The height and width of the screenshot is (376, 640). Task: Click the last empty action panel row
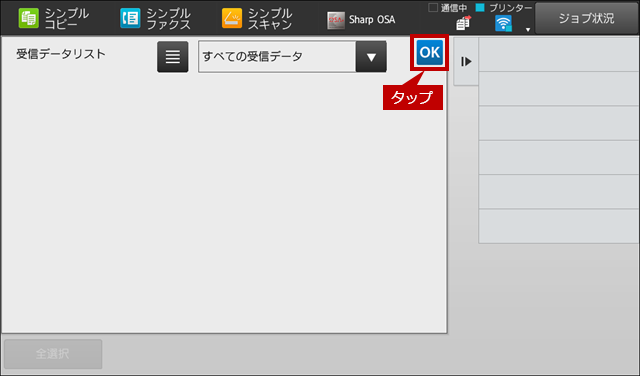559,226
